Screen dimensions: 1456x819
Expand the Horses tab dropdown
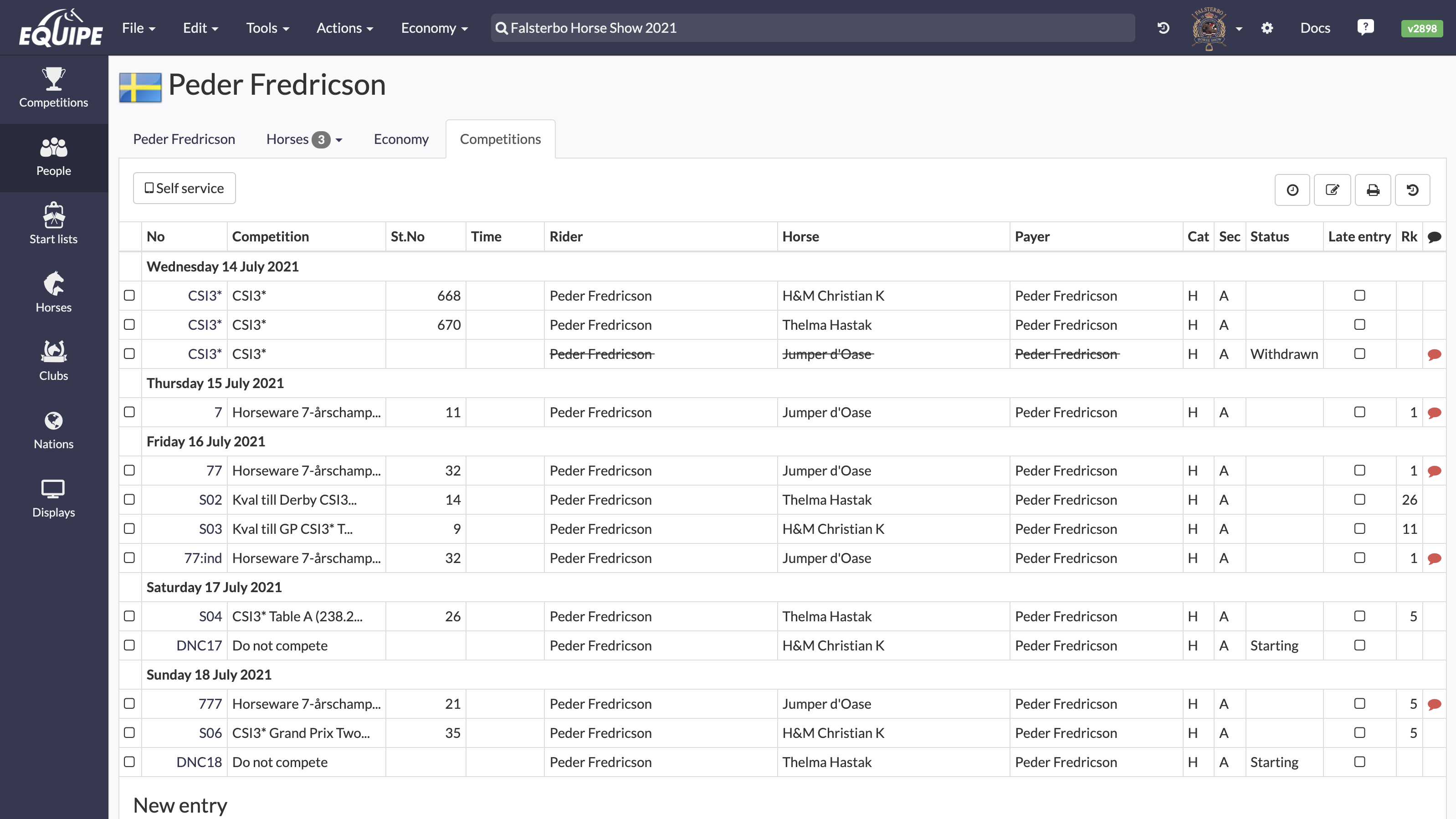coord(338,139)
